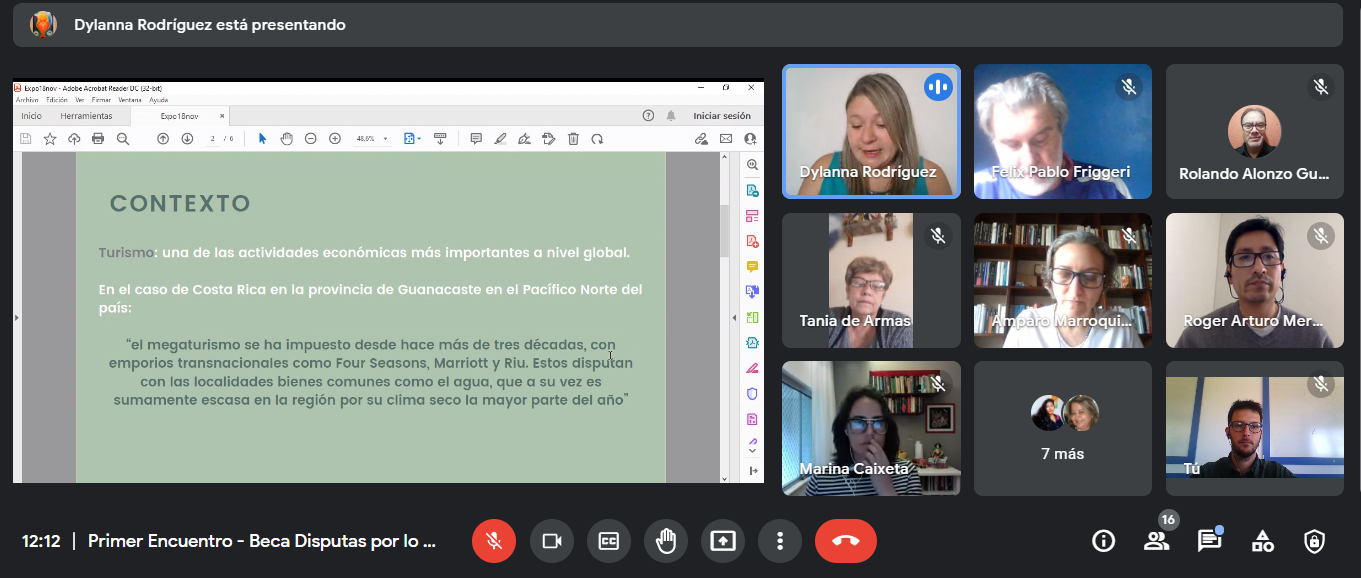Expand the Acrobat left navigation pane arrow
The image size is (1361, 578).
[x=17, y=318]
